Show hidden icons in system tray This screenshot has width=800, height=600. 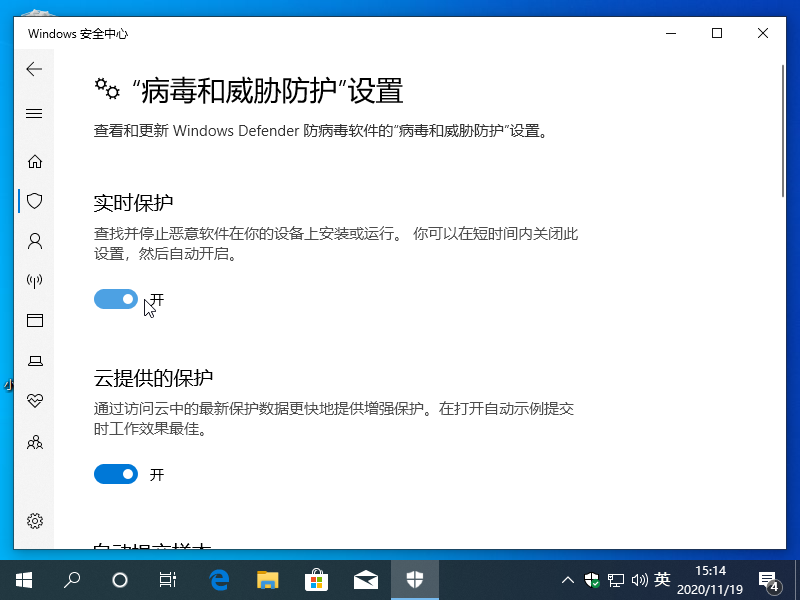click(x=567, y=579)
